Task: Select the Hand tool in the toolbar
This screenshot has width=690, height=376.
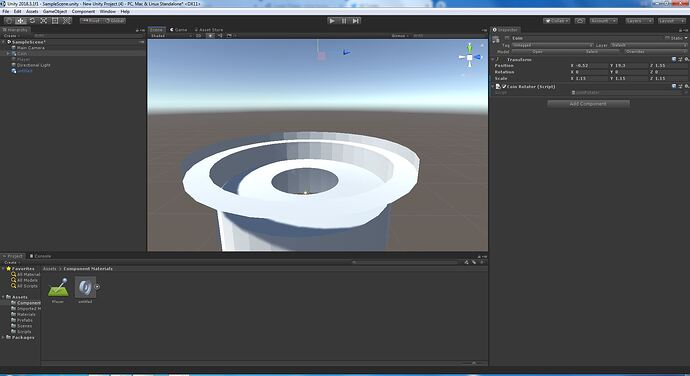Action: point(9,21)
